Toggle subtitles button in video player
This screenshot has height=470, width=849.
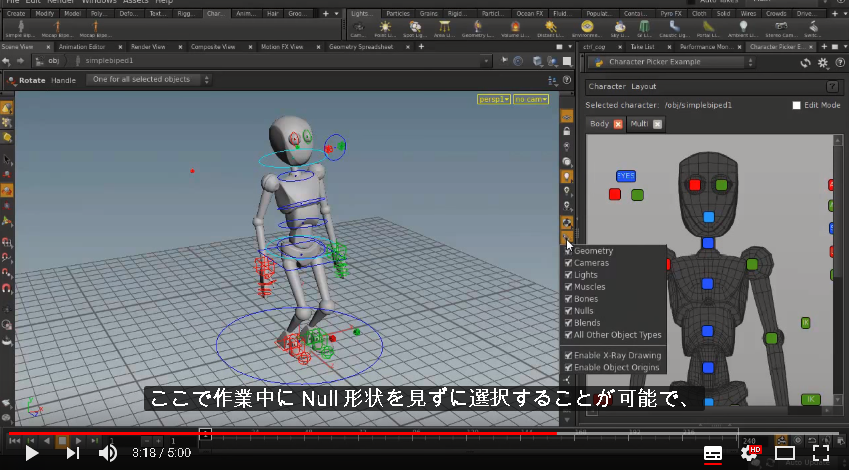[x=713, y=453]
